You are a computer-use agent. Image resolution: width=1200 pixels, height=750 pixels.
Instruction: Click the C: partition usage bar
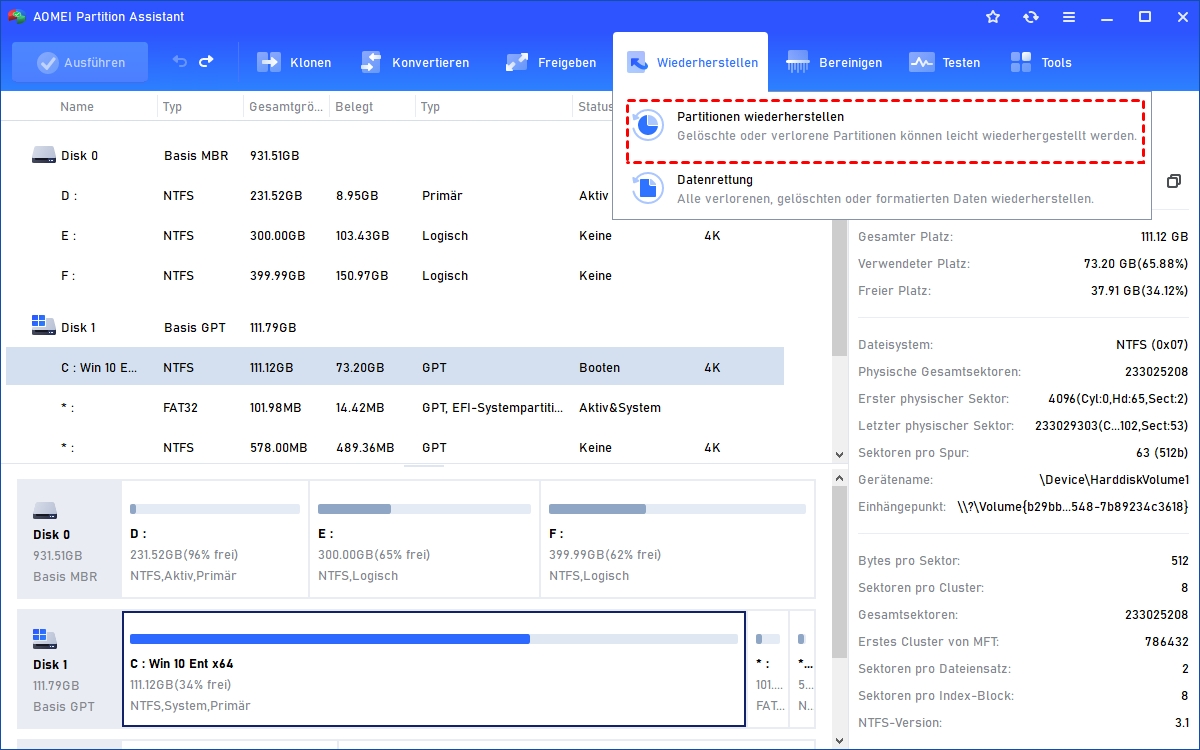click(x=434, y=638)
